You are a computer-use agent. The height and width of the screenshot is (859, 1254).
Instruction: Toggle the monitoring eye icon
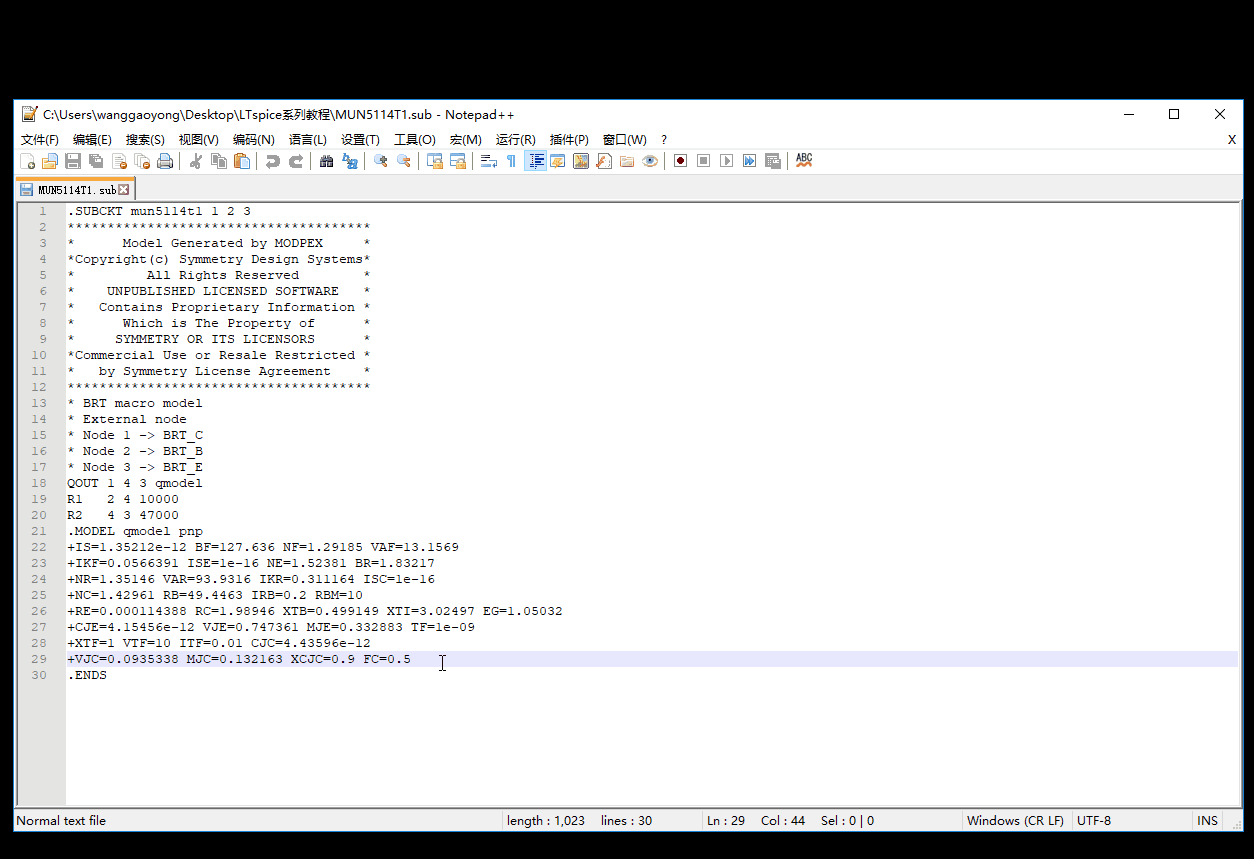pyautogui.click(x=650, y=161)
